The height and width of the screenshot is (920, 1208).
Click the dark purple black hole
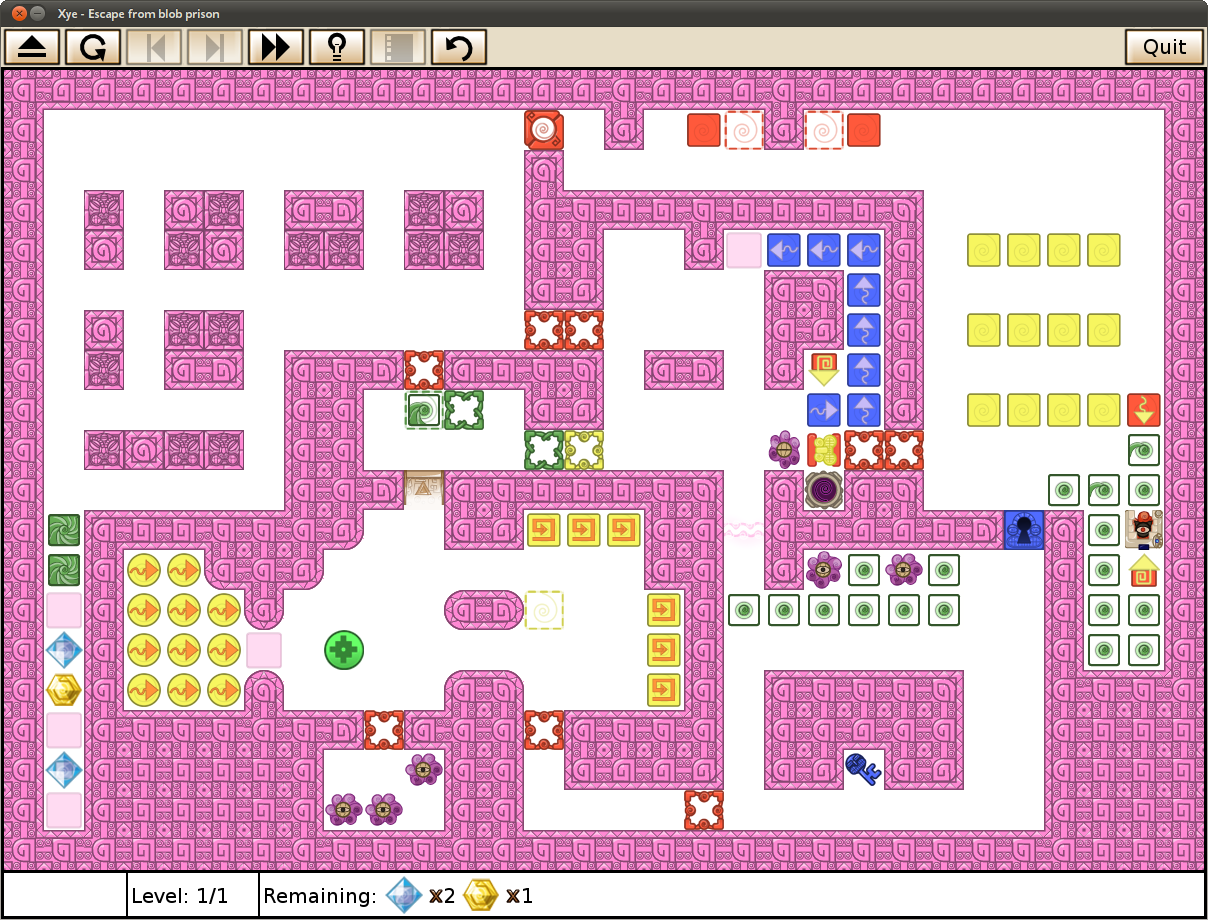click(x=824, y=490)
